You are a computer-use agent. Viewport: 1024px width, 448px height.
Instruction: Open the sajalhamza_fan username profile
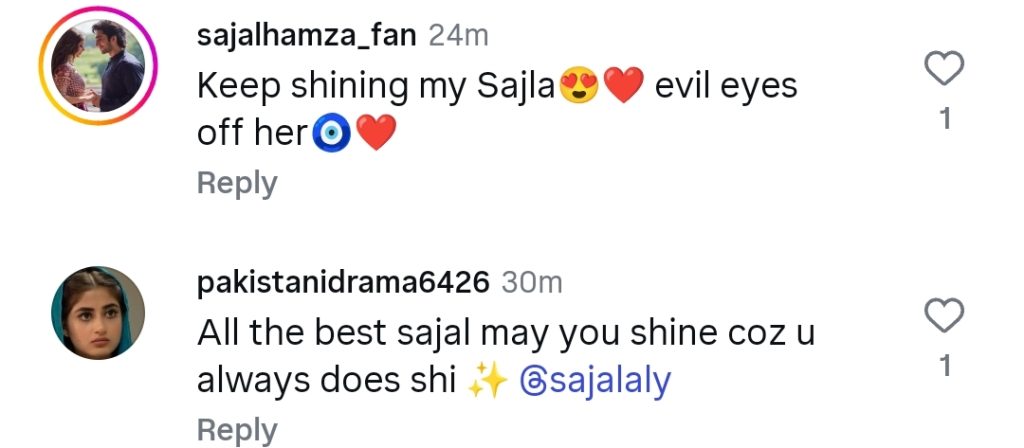(x=307, y=36)
